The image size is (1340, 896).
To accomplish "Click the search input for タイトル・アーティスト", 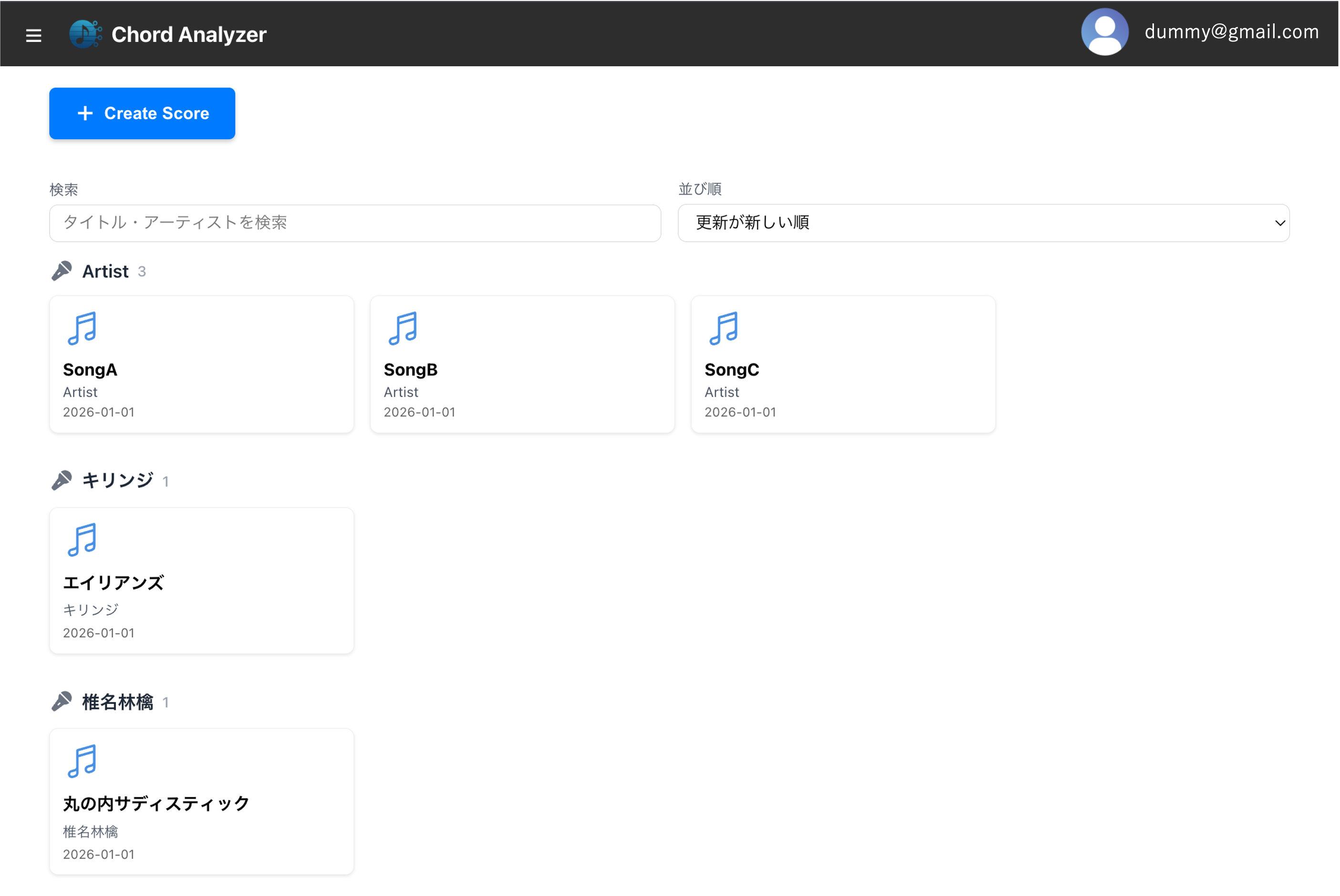I will 354,223.
